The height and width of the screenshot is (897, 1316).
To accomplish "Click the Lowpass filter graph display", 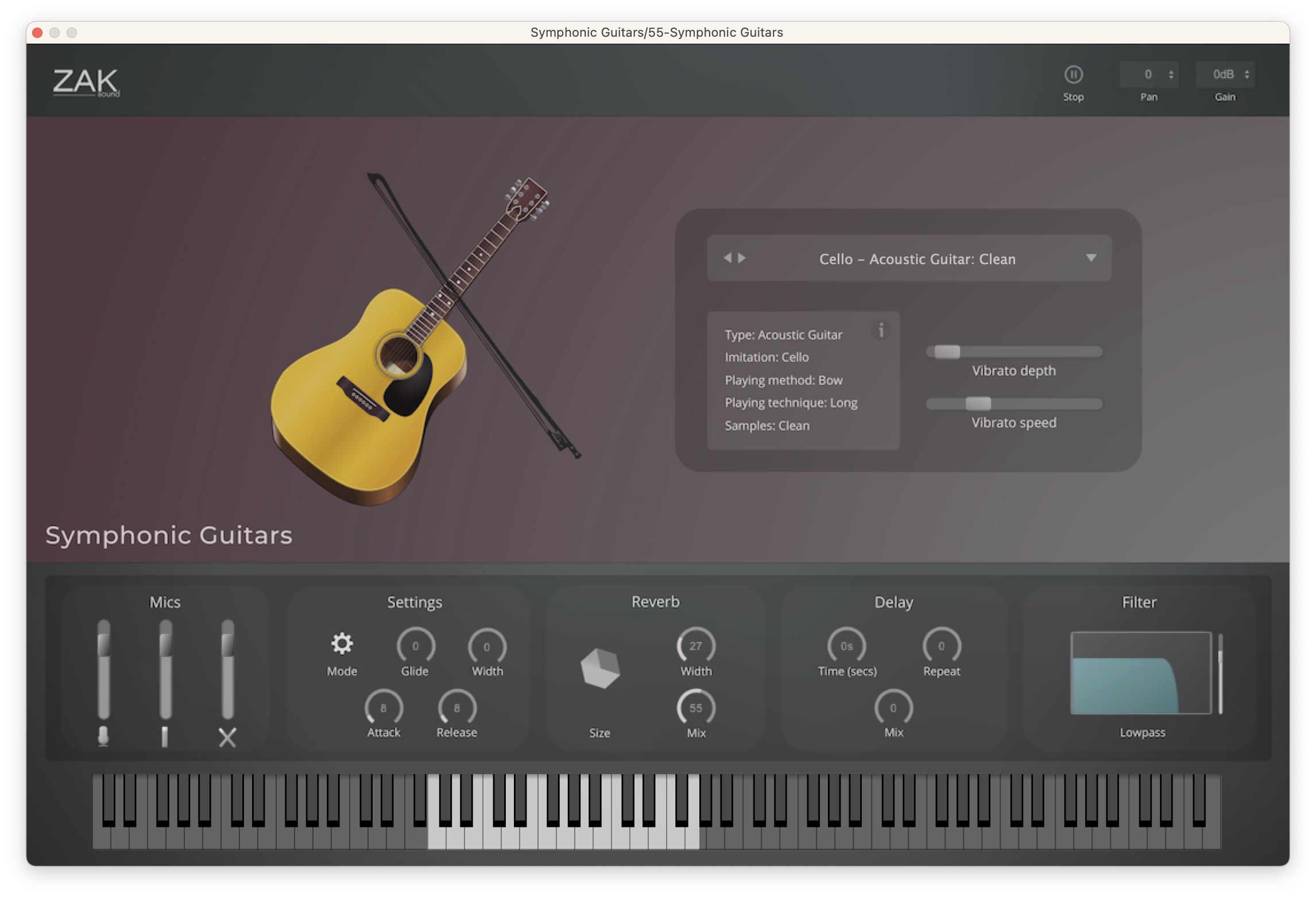I will [x=1141, y=673].
